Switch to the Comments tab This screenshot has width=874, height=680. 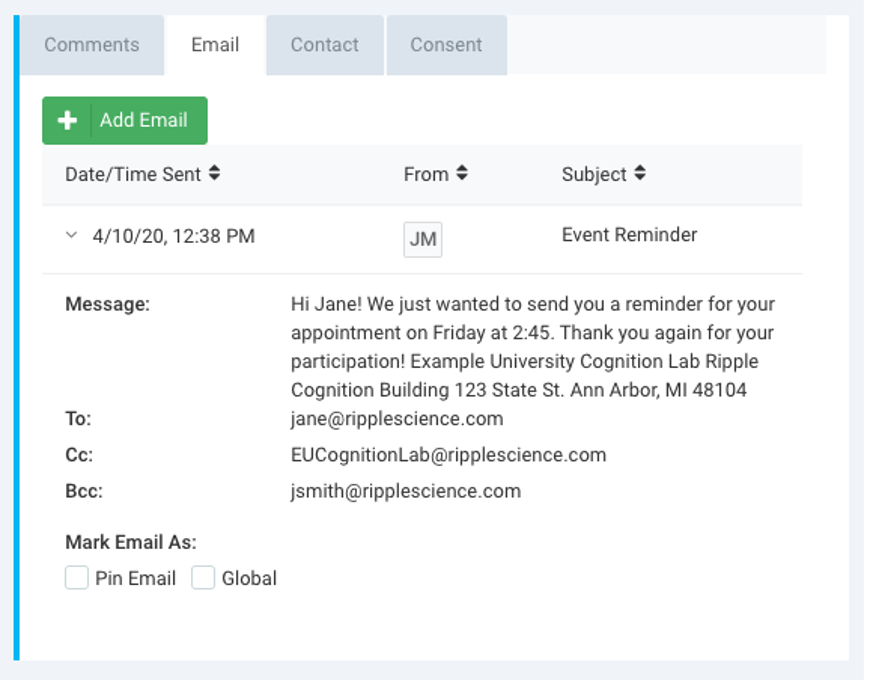pyautogui.click(x=92, y=45)
